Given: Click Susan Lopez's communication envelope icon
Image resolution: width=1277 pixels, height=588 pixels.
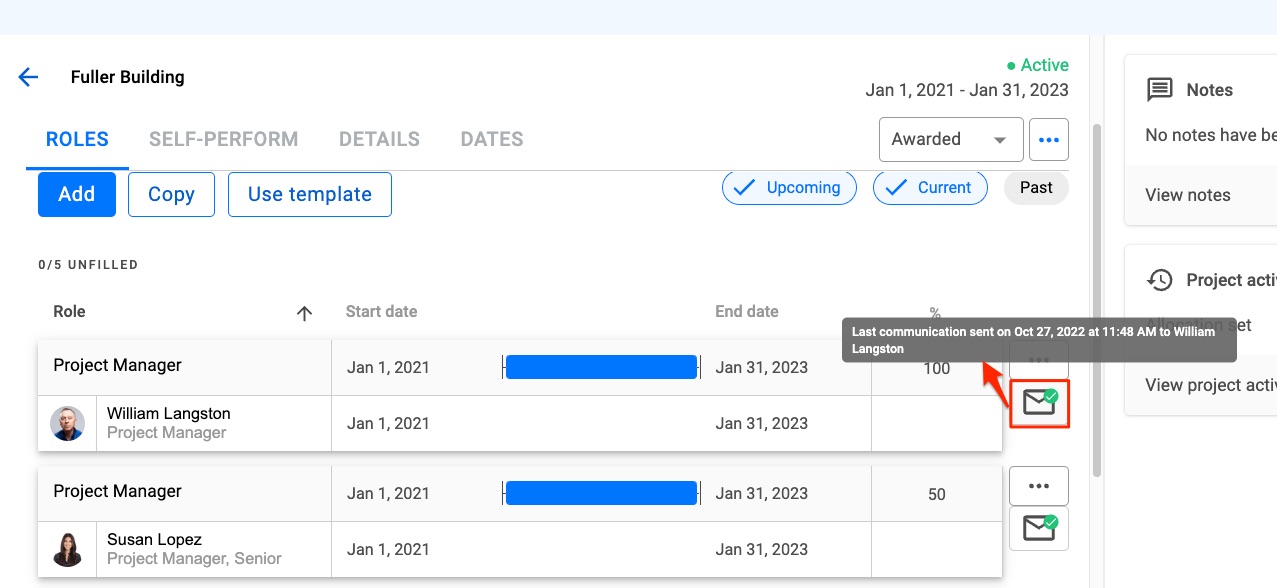Looking at the screenshot, I should pos(1039,529).
